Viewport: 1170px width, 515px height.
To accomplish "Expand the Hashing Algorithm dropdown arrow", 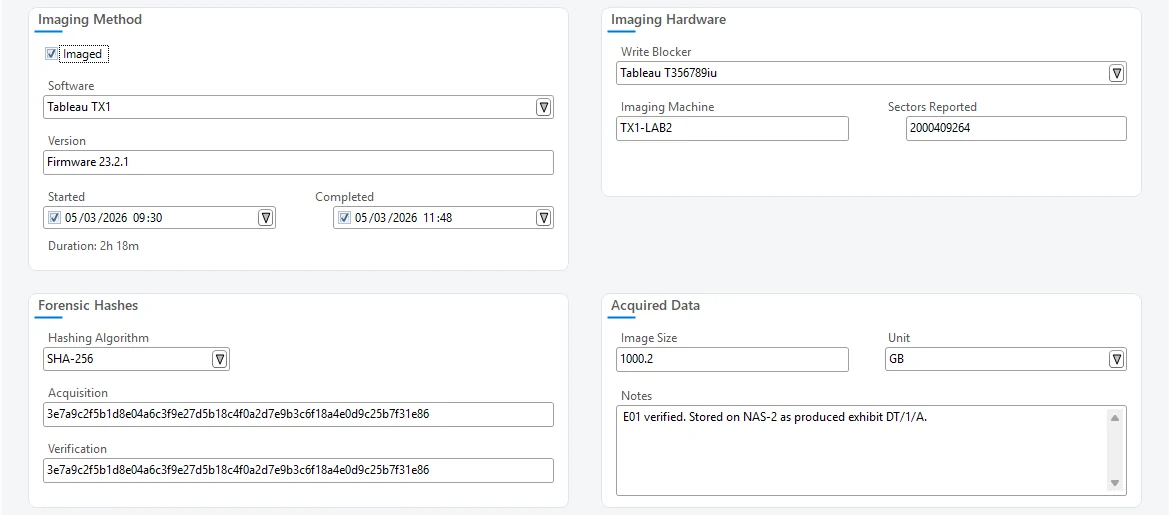I will coord(220,359).
